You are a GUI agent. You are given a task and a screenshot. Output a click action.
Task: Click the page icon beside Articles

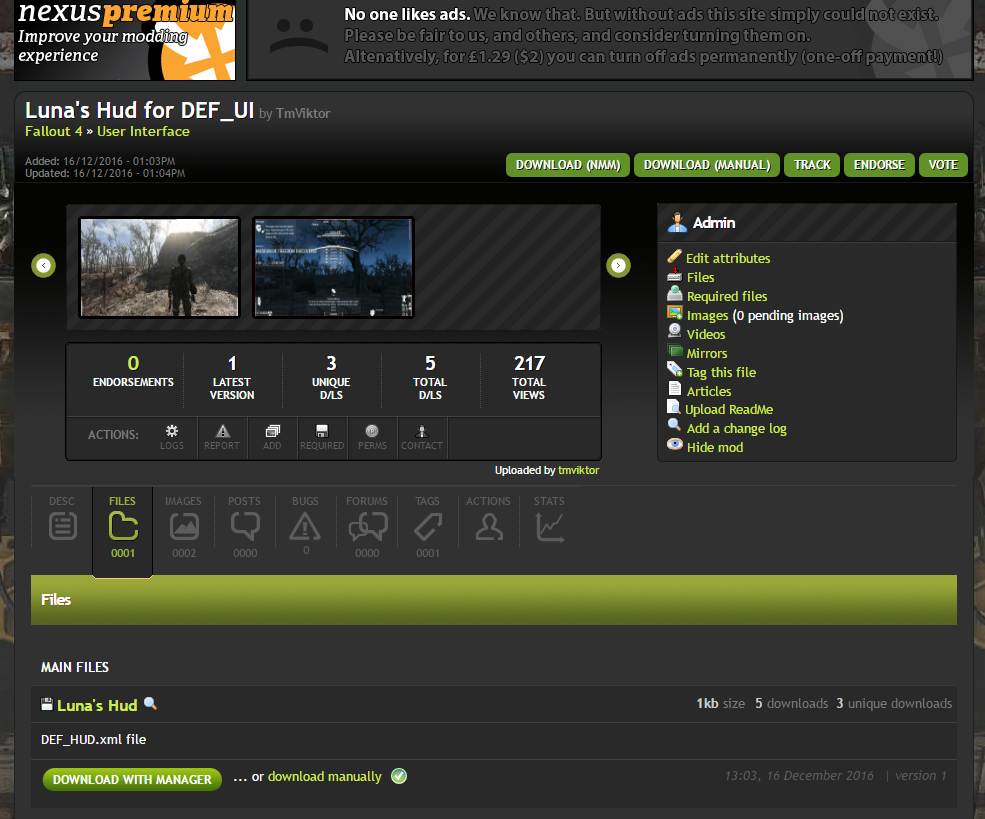[675, 389]
